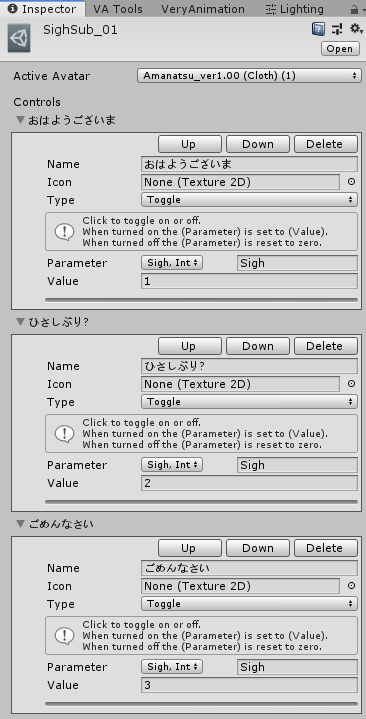Click the Icon field of ごめんなさい control
Image resolution: width=366 pixels, height=719 pixels.
pyautogui.click(x=240, y=586)
